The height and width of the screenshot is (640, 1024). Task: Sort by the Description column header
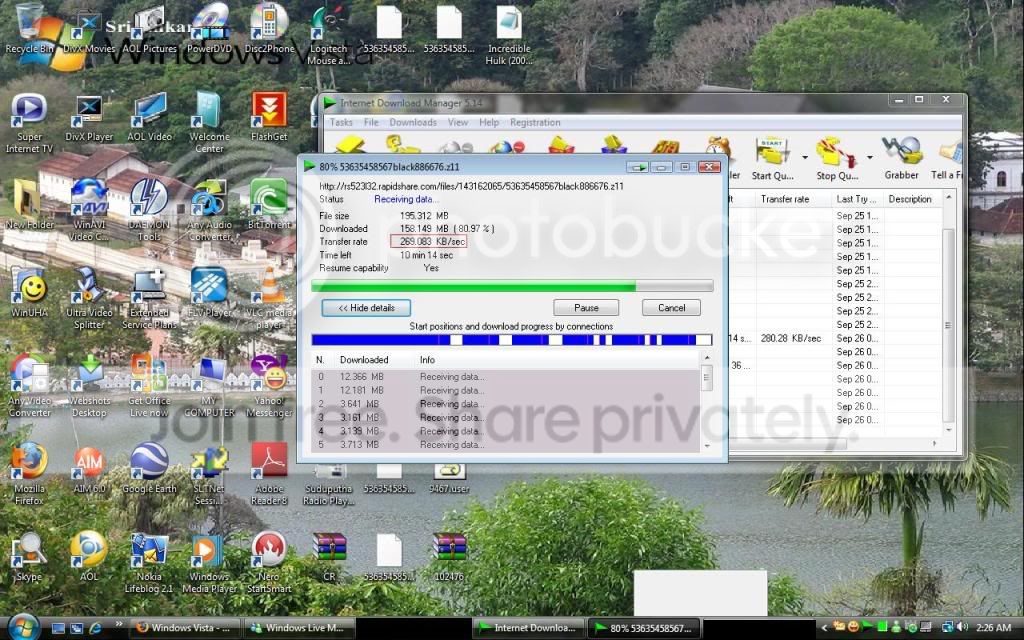tap(910, 199)
